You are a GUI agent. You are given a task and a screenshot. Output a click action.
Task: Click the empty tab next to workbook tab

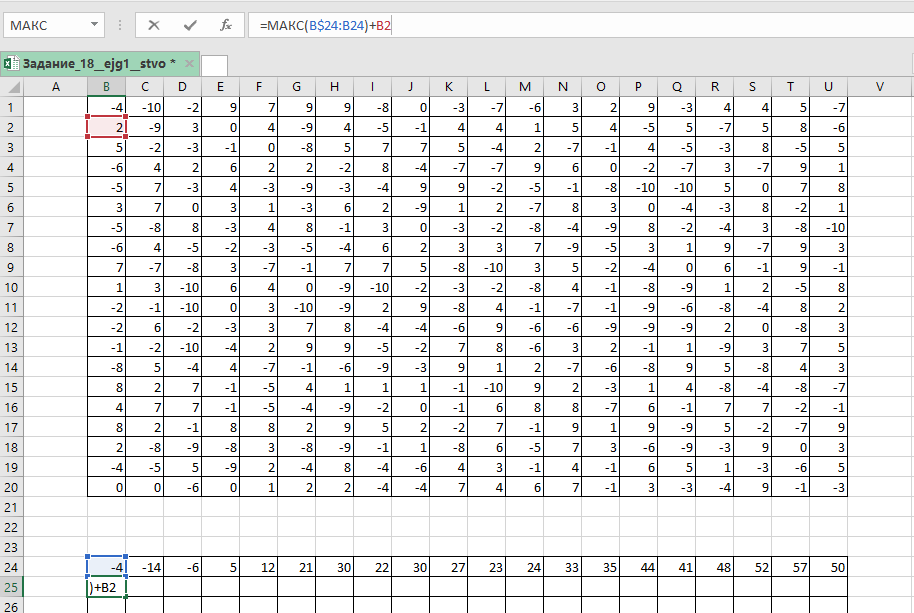click(x=214, y=65)
